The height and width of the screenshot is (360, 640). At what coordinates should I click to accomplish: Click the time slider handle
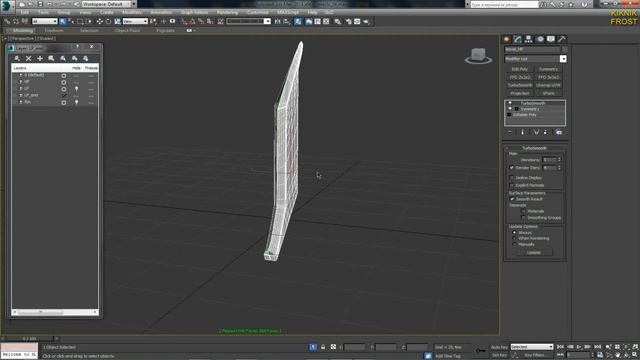click(29, 338)
